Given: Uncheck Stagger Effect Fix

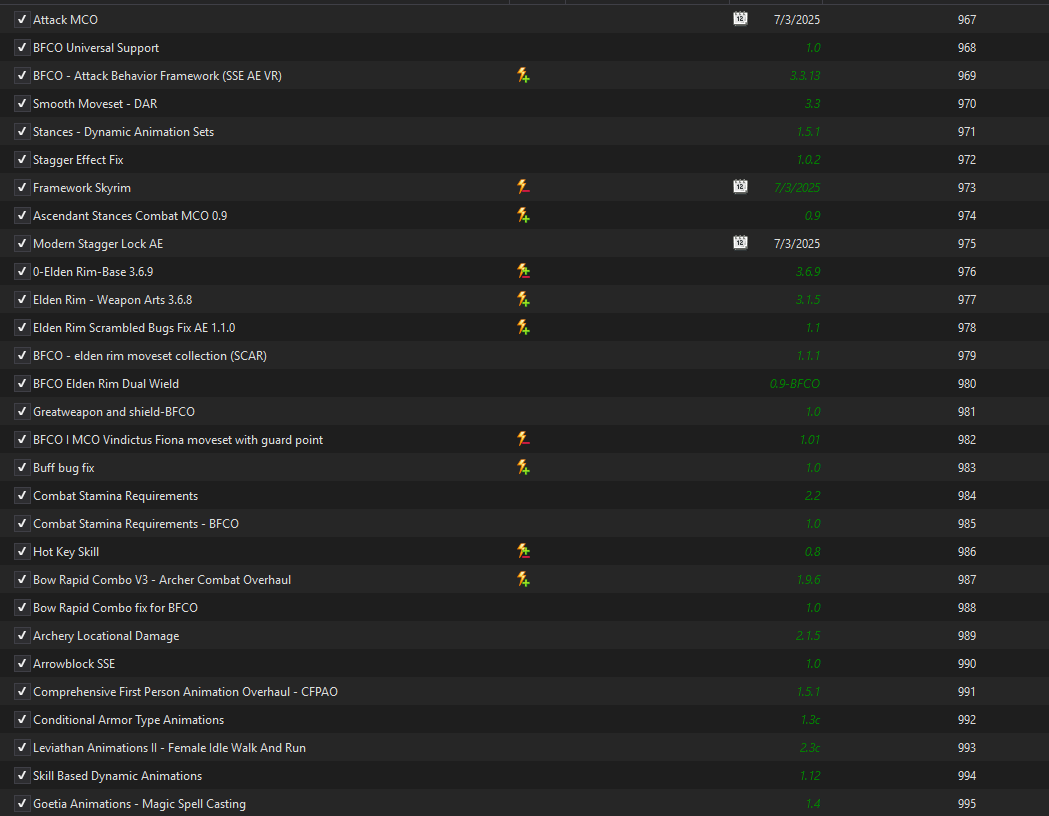Looking at the screenshot, I should [22, 160].
